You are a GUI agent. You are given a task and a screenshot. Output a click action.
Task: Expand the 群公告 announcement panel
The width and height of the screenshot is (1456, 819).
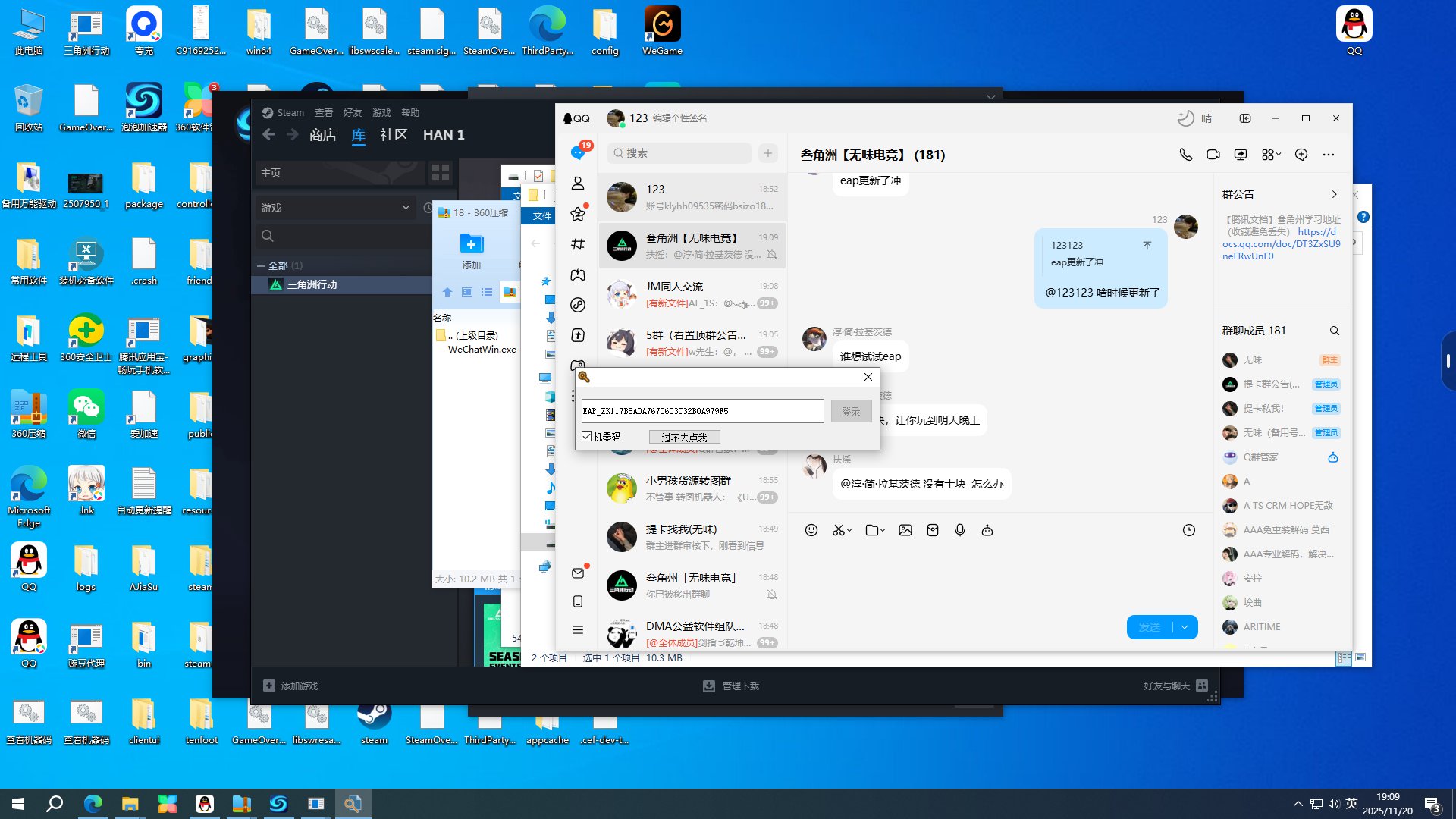click(1334, 194)
